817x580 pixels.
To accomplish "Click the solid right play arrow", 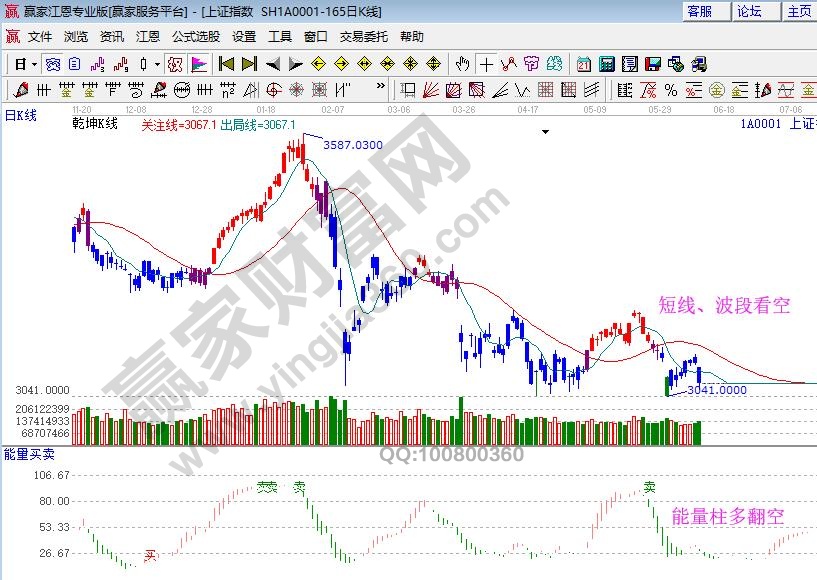I will (295, 64).
